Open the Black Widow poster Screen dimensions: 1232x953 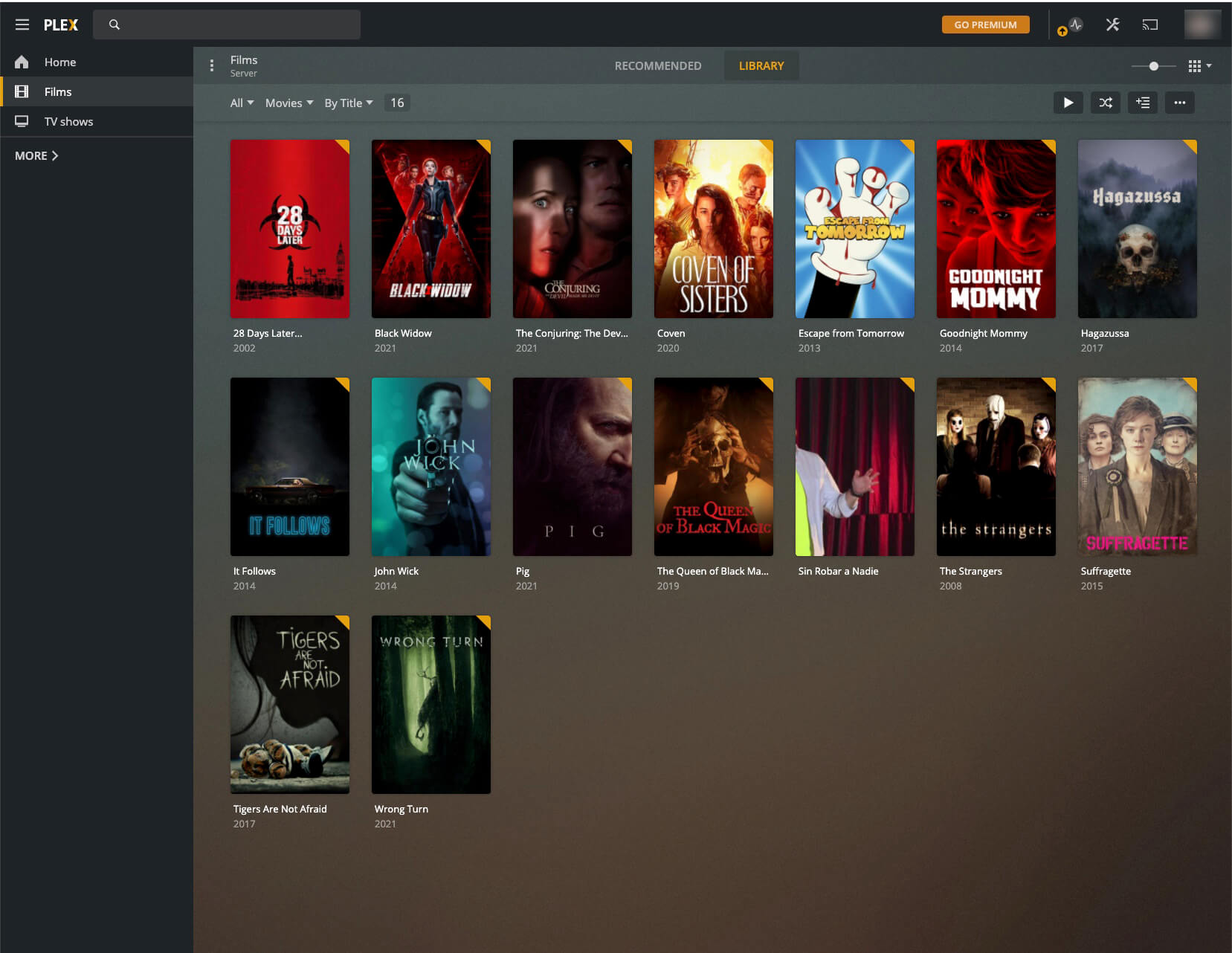(x=431, y=229)
